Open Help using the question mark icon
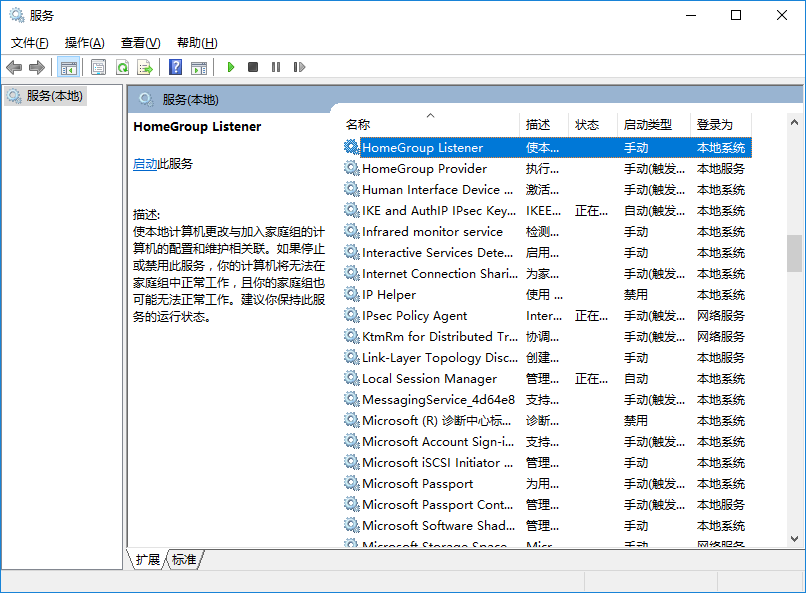The width and height of the screenshot is (806, 593). point(175,67)
